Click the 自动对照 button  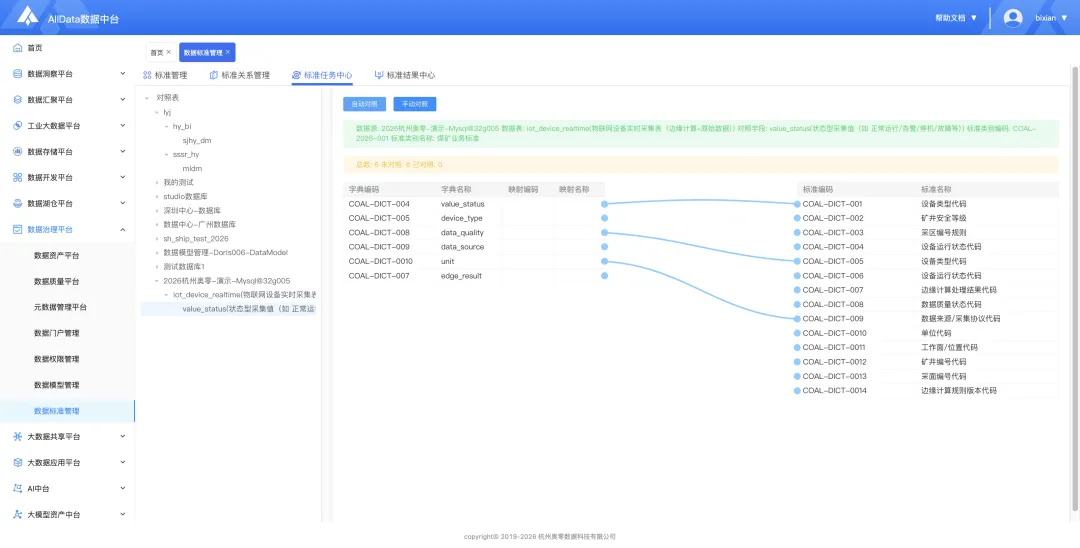pyautogui.click(x=364, y=104)
